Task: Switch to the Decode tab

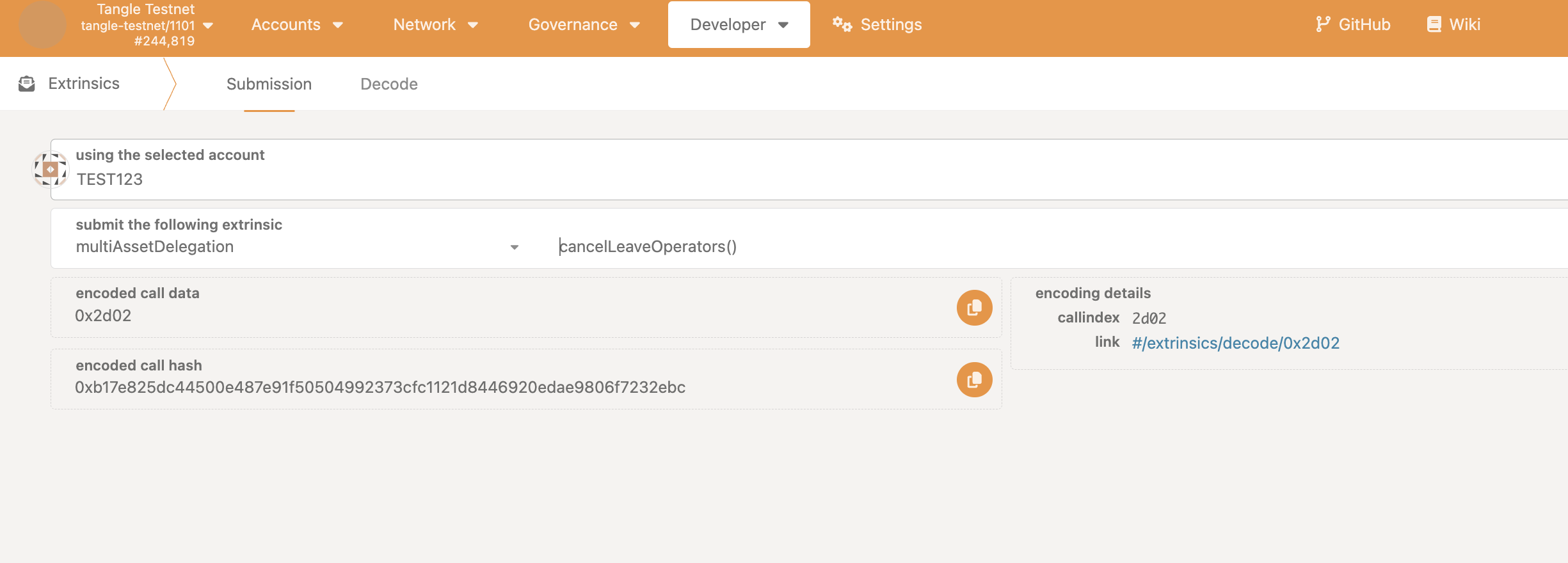Action: [x=388, y=84]
